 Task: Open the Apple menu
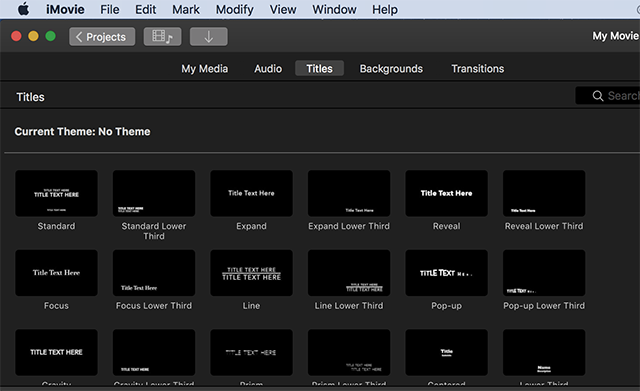coord(23,9)
